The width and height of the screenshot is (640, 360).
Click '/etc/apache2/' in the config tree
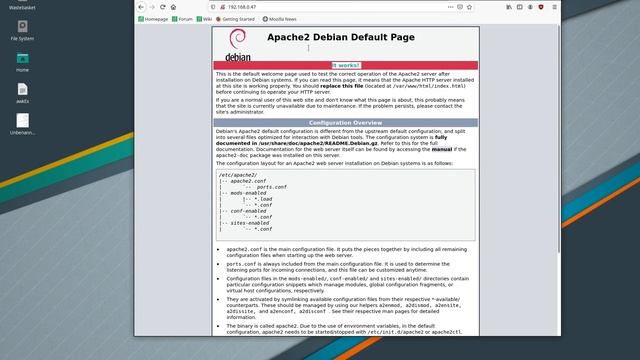tap(238, 175)
